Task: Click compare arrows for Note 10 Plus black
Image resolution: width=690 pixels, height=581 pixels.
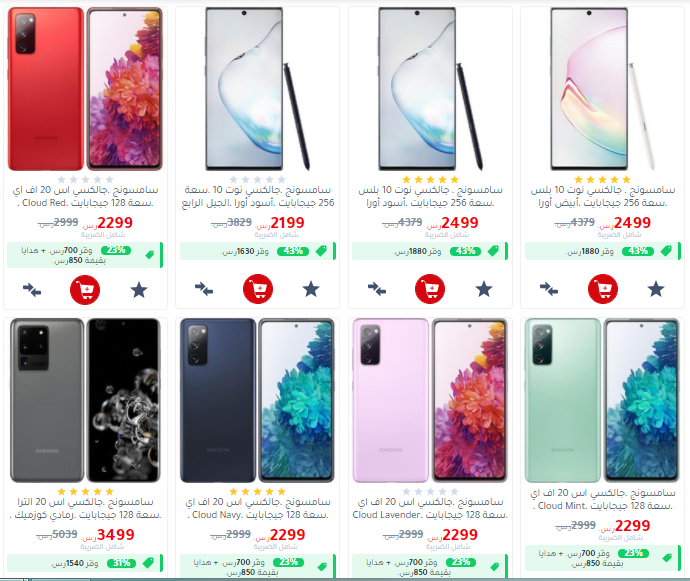Action: tap(377, 289)
